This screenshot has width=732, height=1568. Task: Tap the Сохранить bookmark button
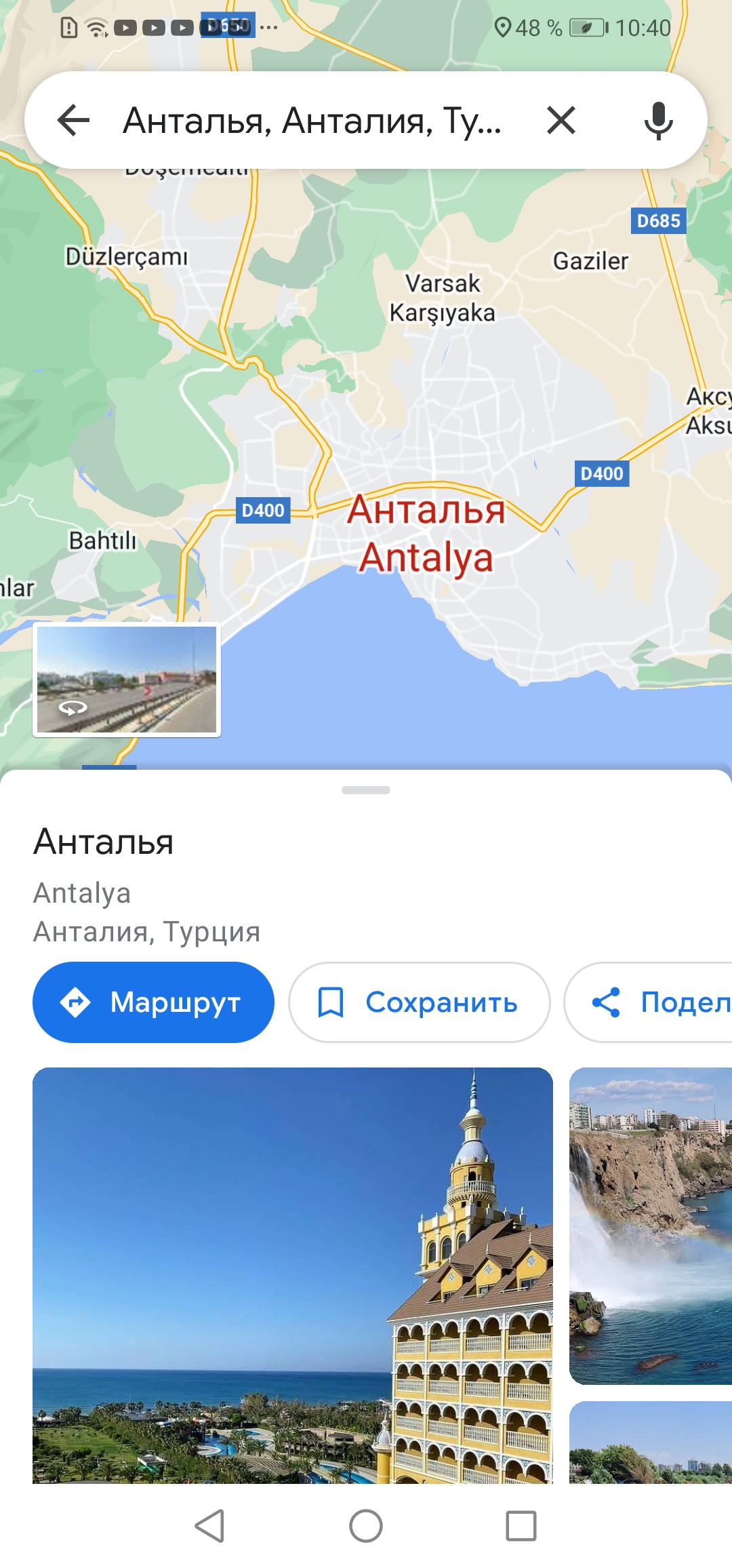(419, 1002)
